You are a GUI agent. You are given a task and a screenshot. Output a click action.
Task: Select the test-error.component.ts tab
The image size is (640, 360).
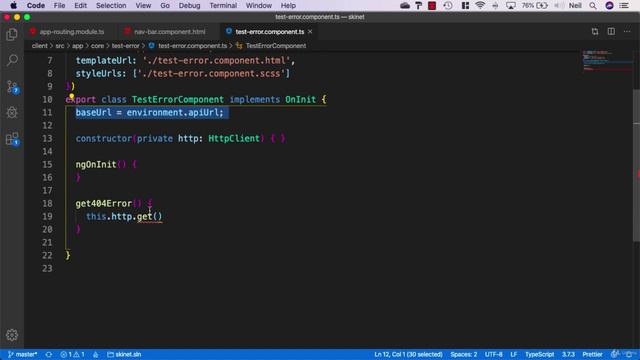[x=269, y=31]
